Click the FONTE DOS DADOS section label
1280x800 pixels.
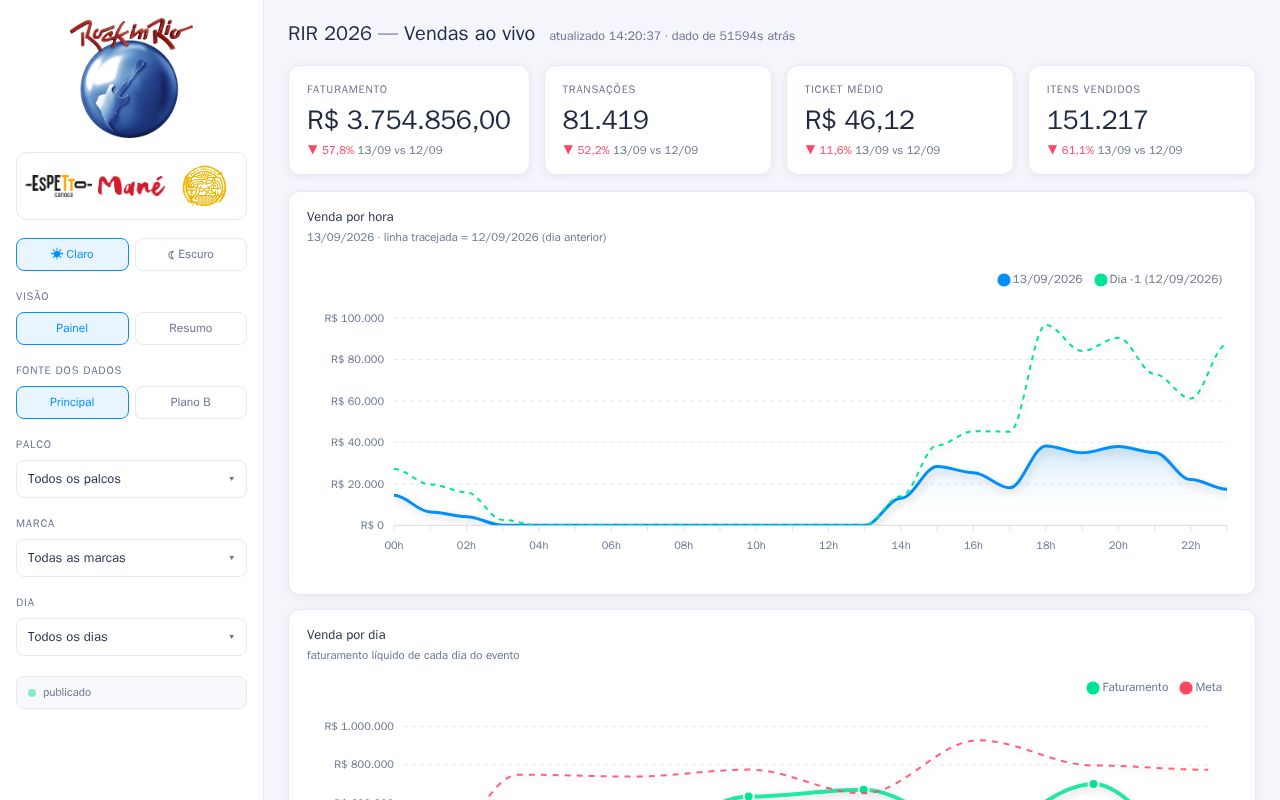69,371
